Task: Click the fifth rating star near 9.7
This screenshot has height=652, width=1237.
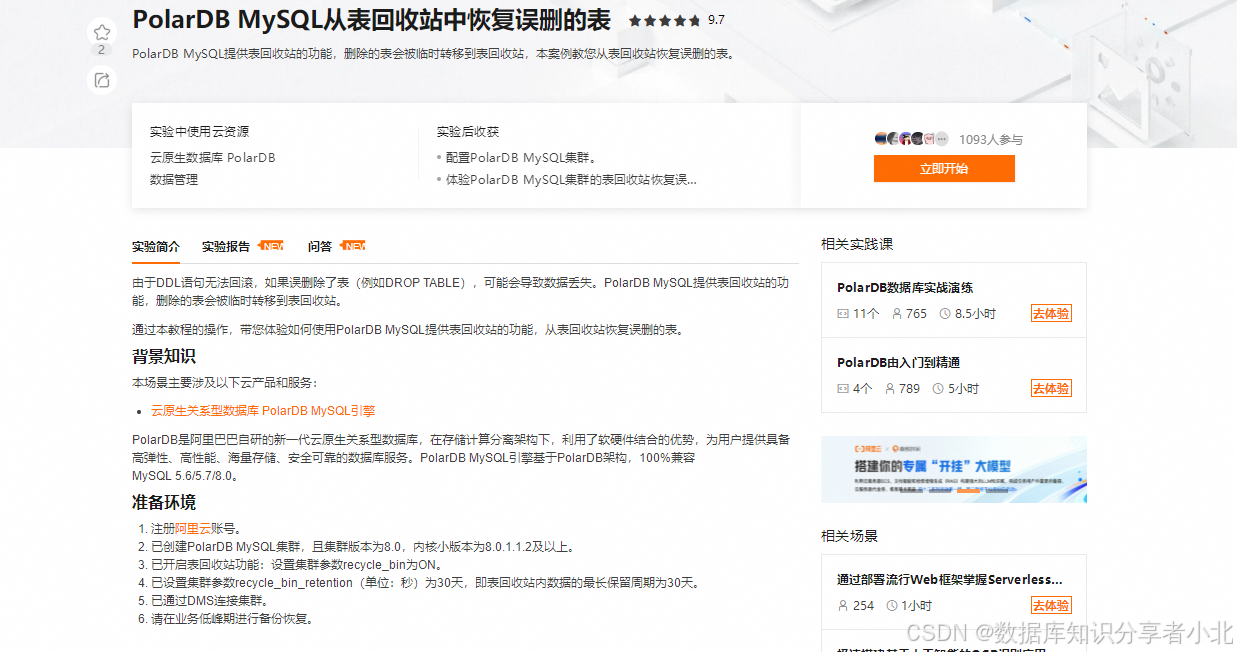Action: click(694, 19)
